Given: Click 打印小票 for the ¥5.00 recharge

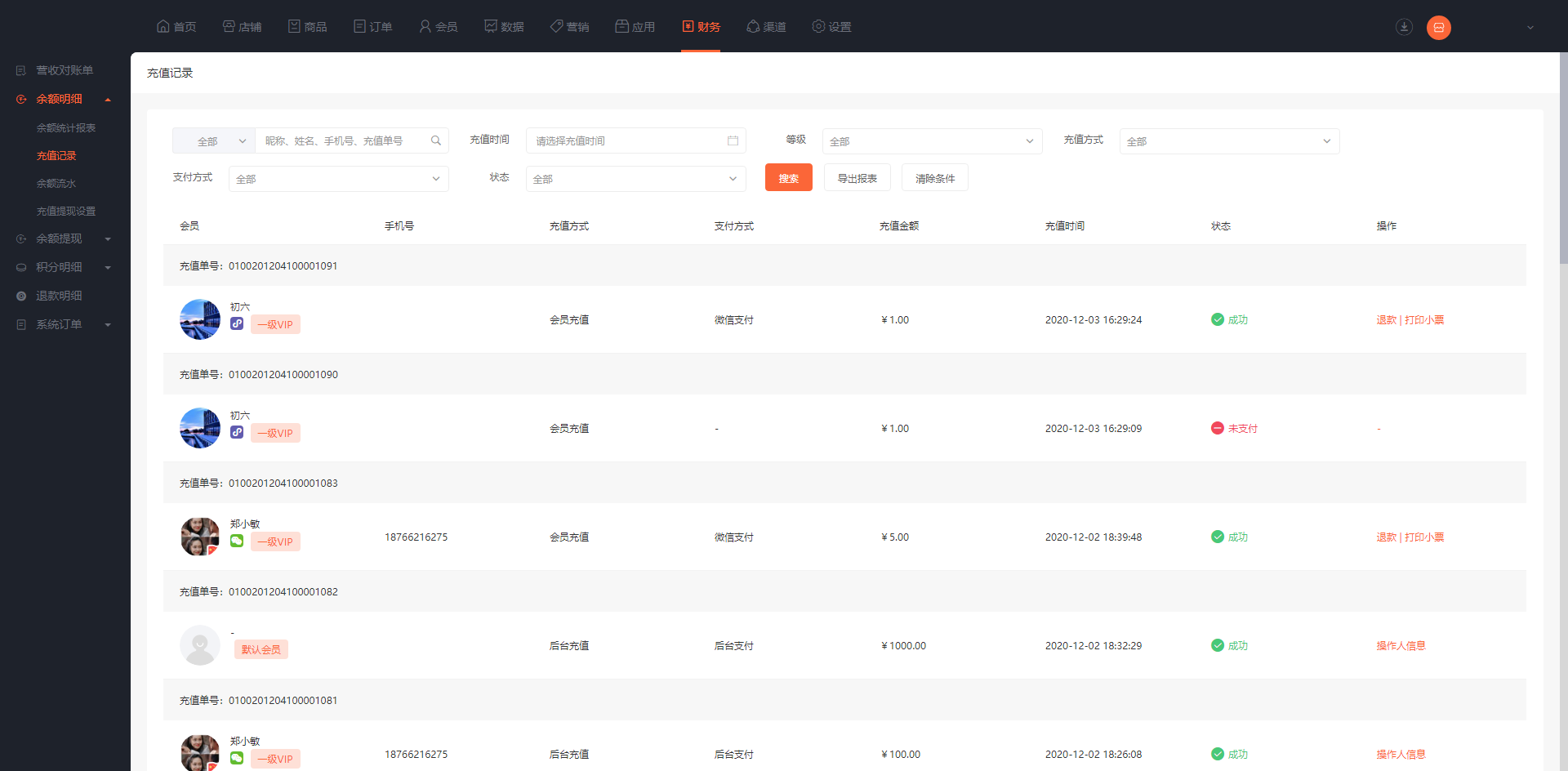Looking at the screenshot, I should tap(1424, 537).
